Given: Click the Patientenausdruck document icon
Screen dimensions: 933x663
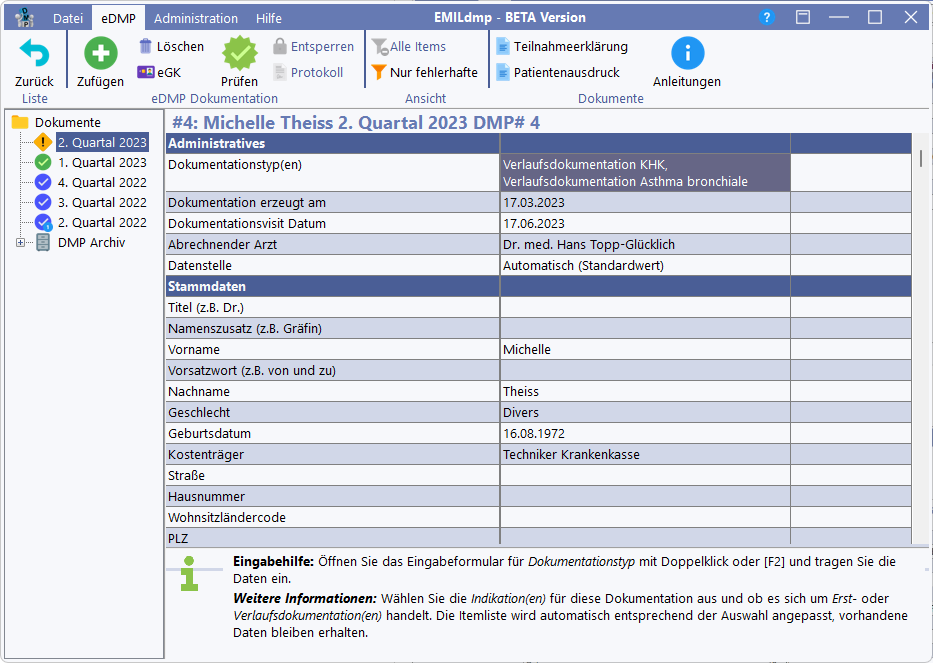Looking at the screenshot, I should pos(504,72).
